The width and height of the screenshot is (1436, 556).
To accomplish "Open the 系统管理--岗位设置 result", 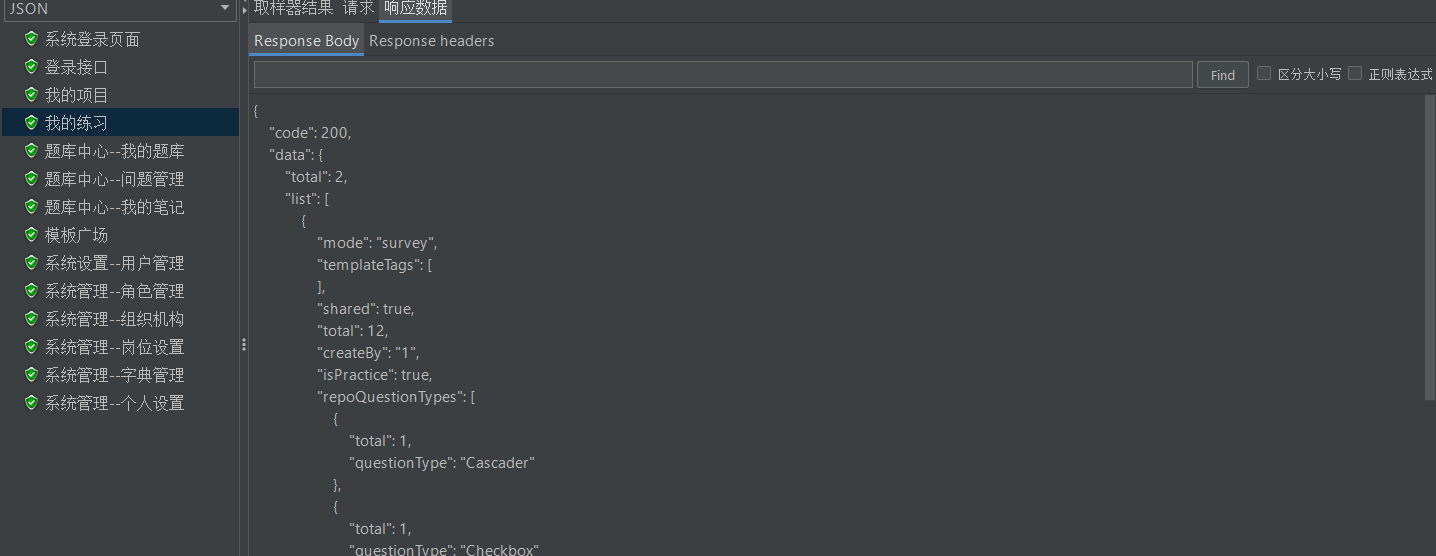I will tap(114, 347).
